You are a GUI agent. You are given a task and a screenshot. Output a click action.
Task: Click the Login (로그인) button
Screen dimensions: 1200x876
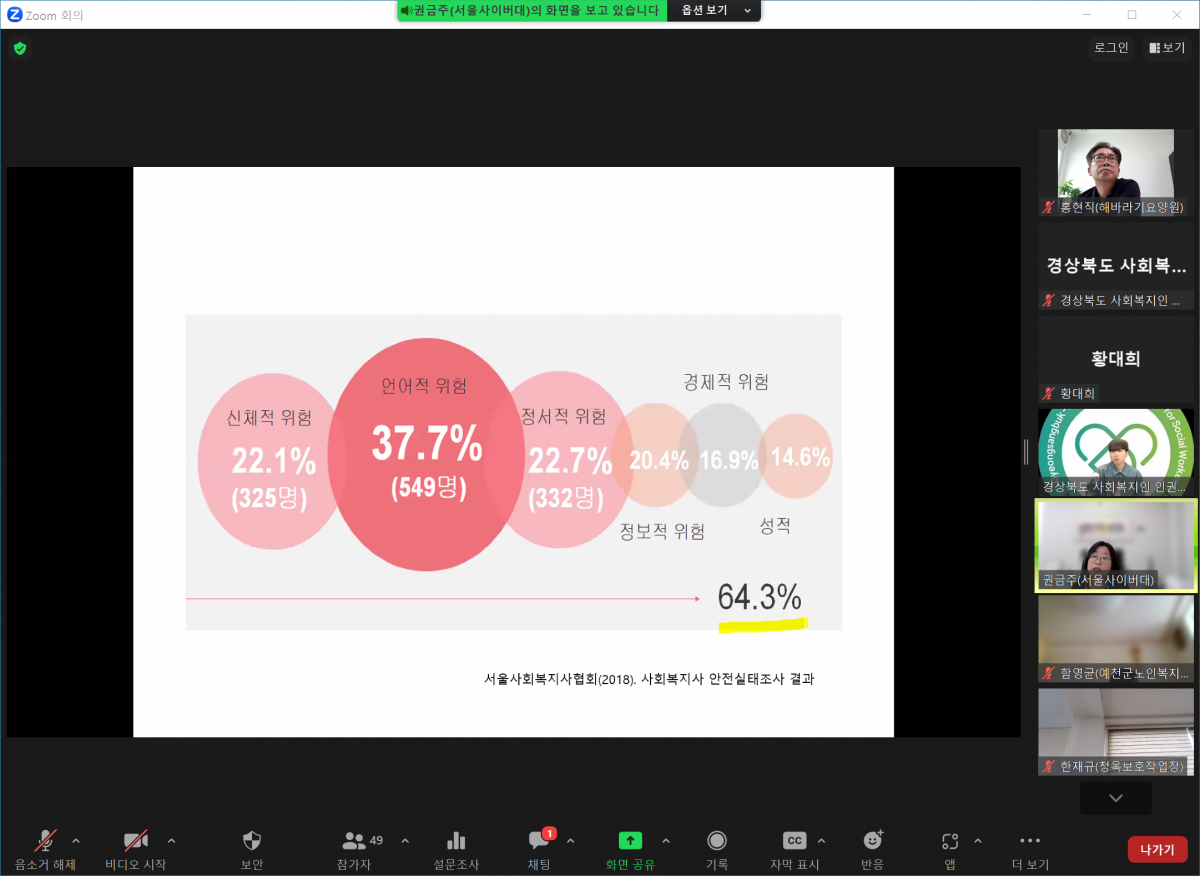pyautogui.click(x=1111, y=47)
